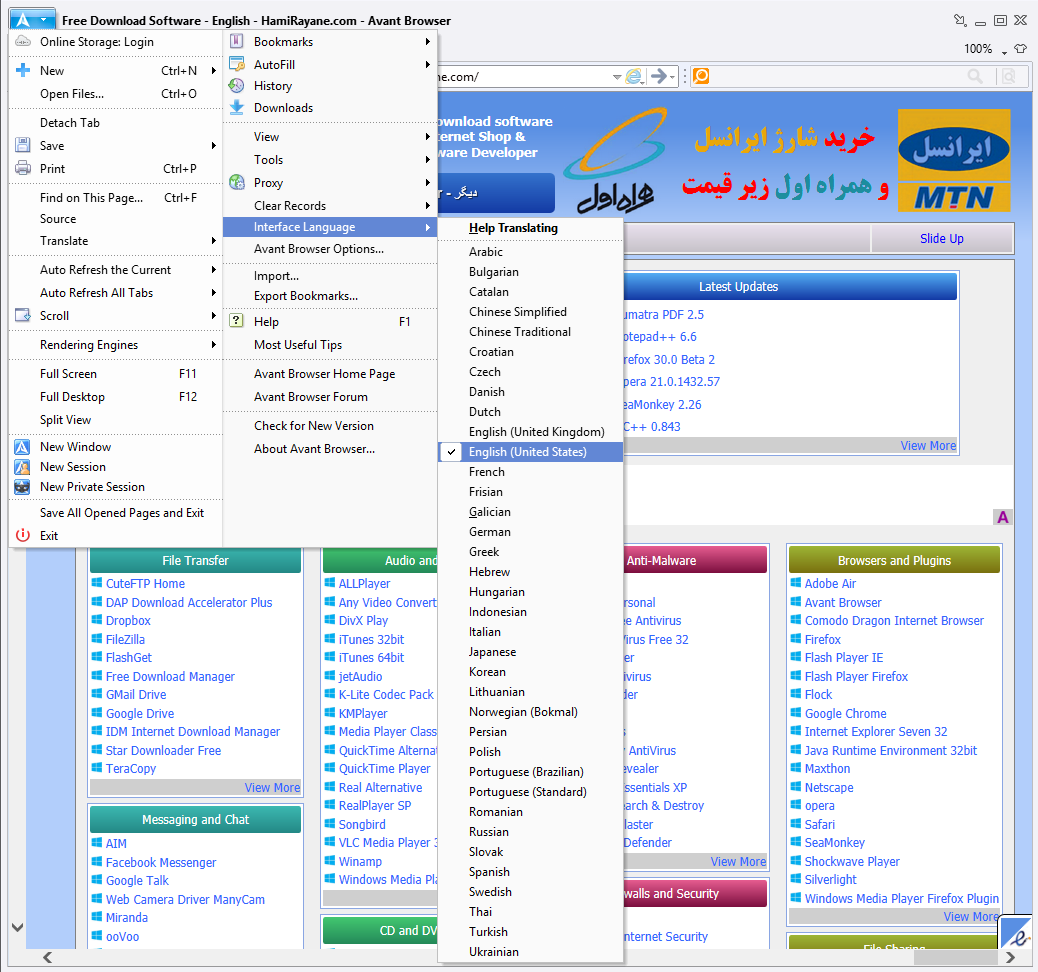Select Check for New Version

(314, 426)
